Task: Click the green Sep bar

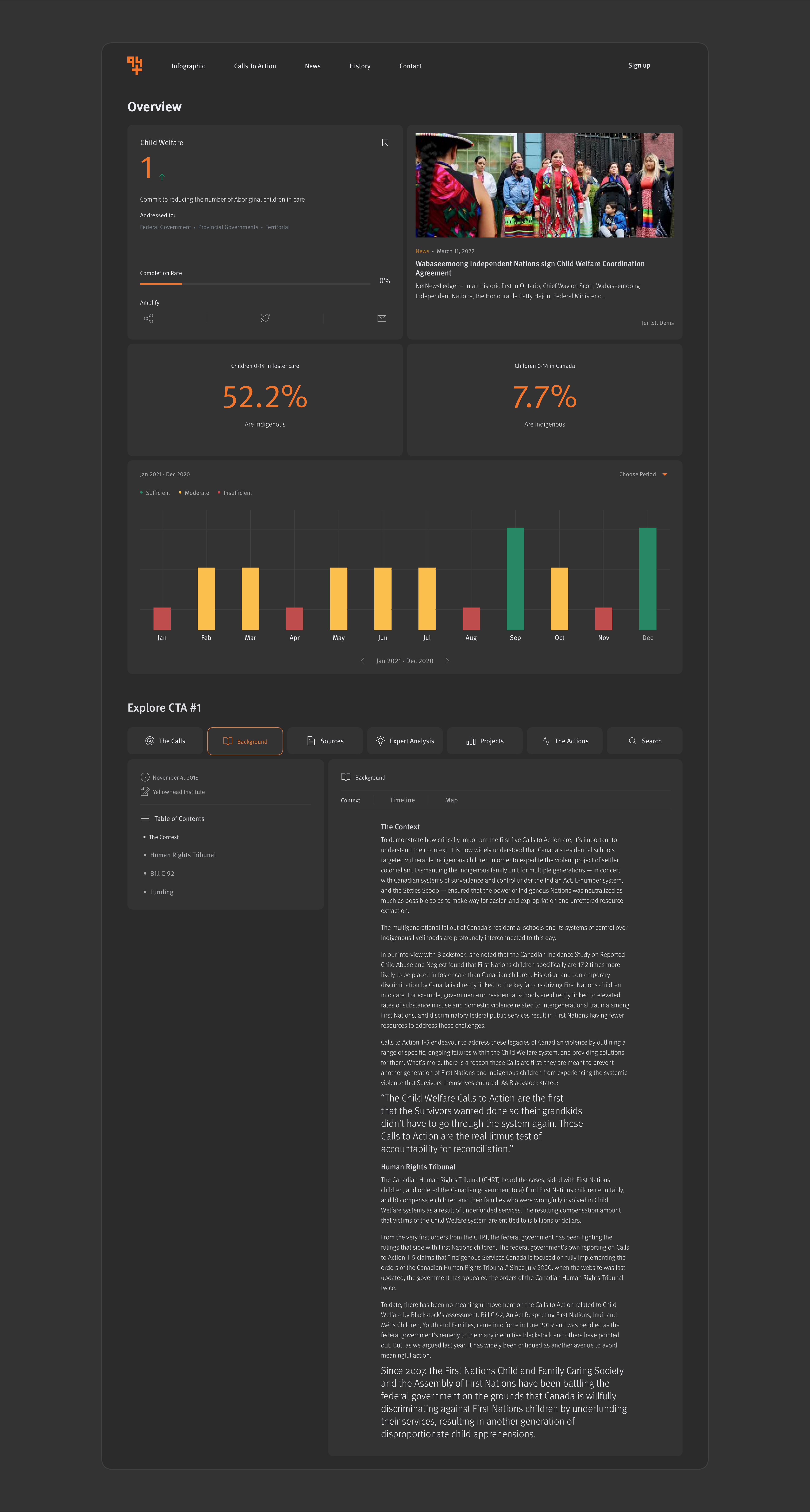Action: tap(515, 579)
